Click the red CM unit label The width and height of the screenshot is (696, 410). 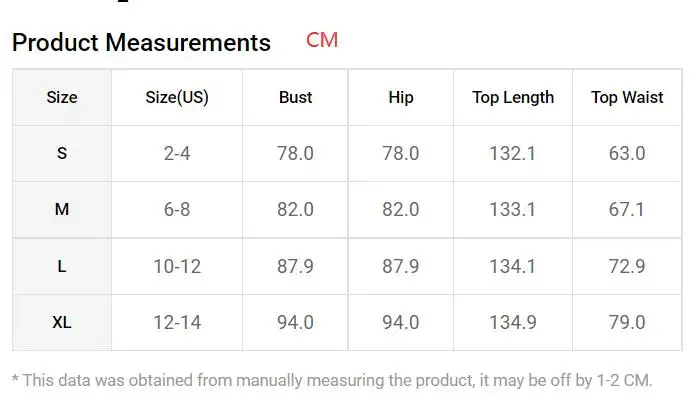(x=322, y=40)
